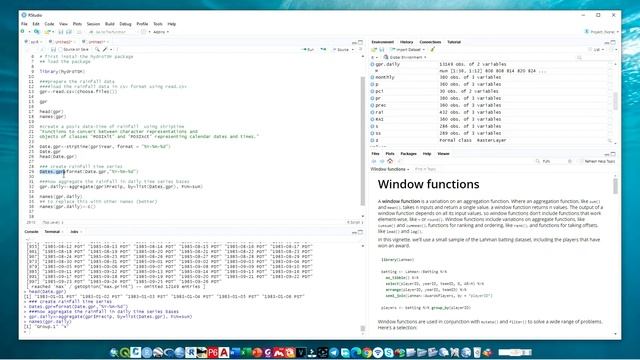The width and height of the screenshot is (640, 360).
Task: Click the help search input field
Action: point(554,161)
